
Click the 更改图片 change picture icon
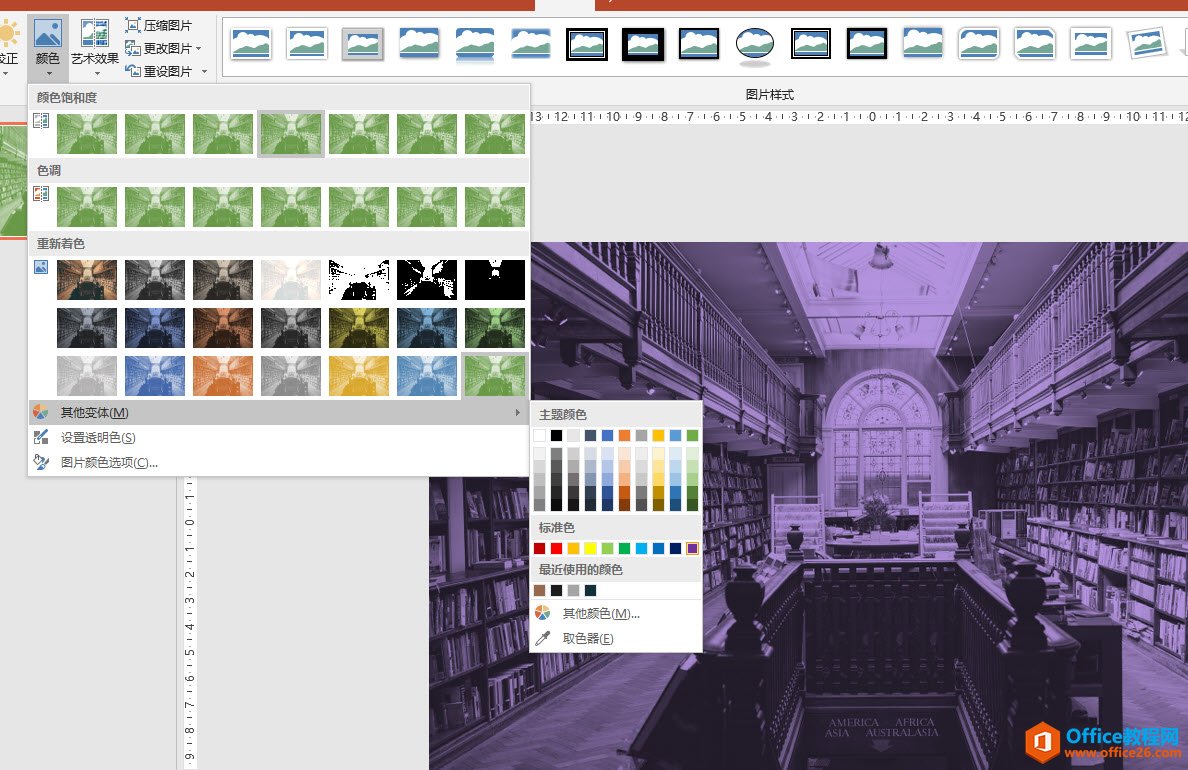tap(133, 49)
